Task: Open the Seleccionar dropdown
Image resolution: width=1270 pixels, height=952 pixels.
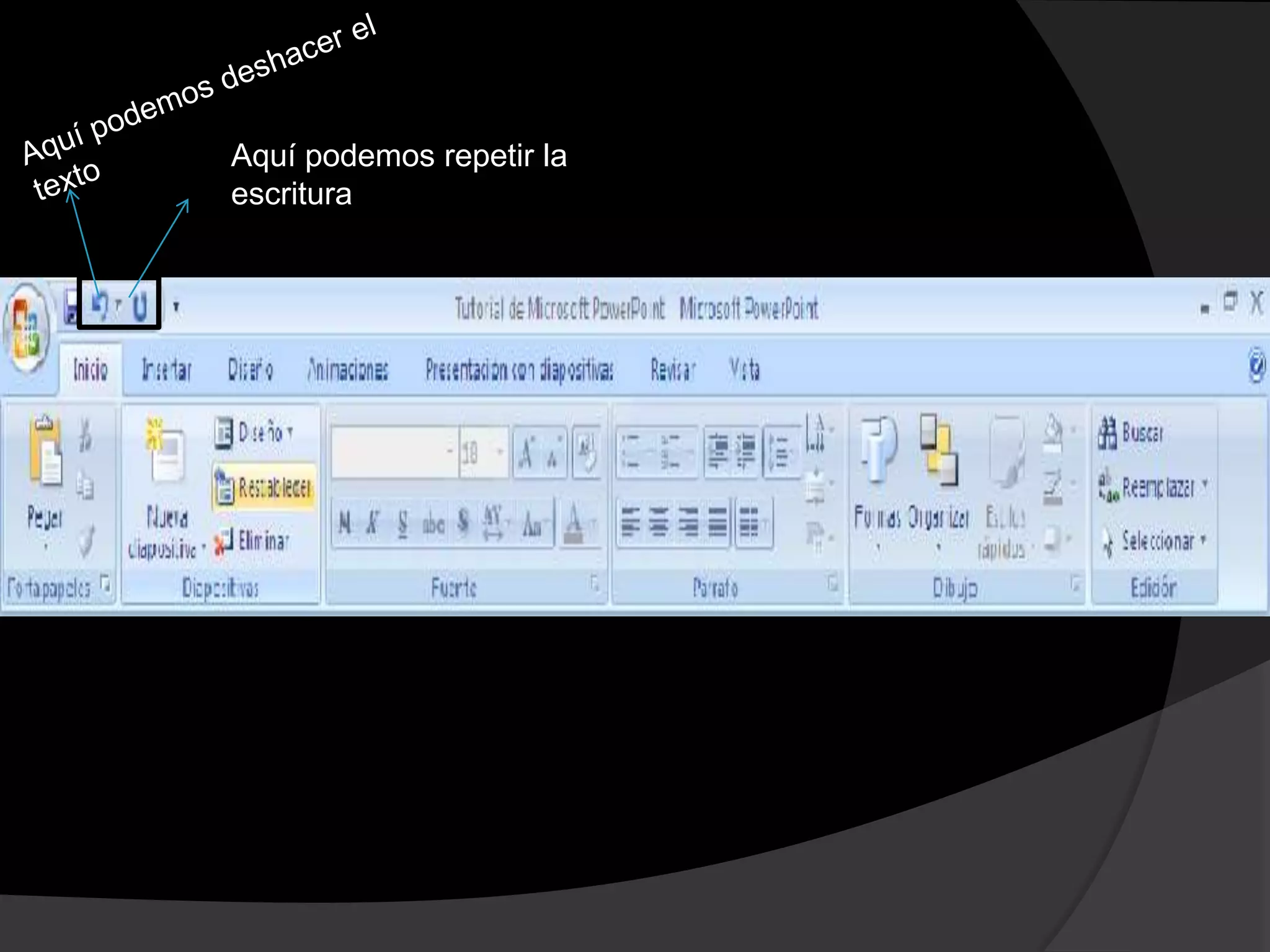Action: 1153,542
